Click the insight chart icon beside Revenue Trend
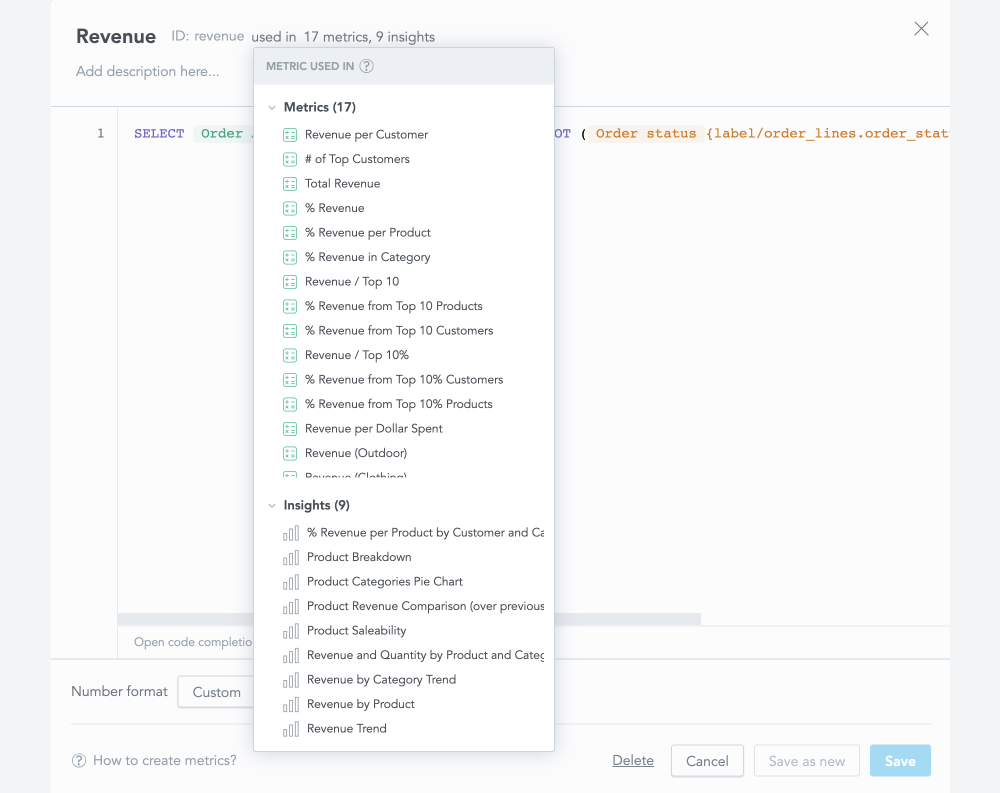This screenshot has width=1000, height=793. pos(291,728)
